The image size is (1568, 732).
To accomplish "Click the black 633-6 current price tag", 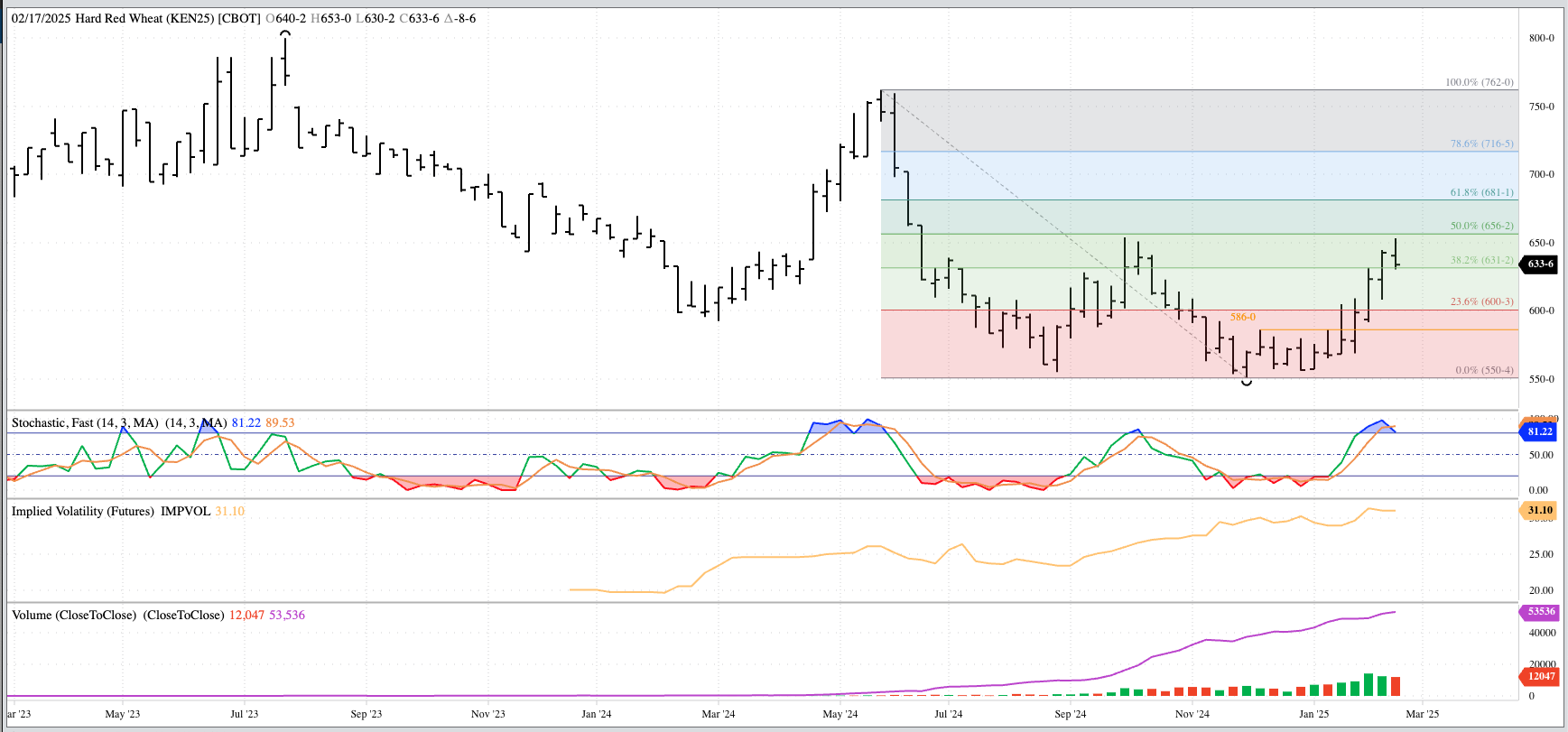I will point(1539,264).
